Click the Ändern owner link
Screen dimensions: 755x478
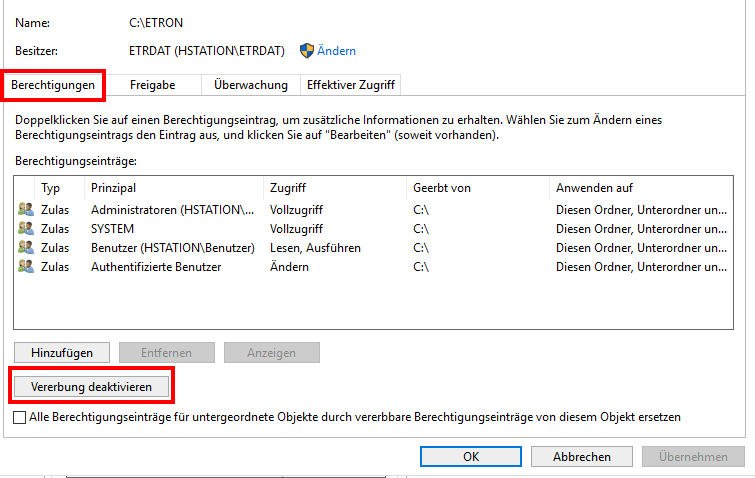click(338, 50)
